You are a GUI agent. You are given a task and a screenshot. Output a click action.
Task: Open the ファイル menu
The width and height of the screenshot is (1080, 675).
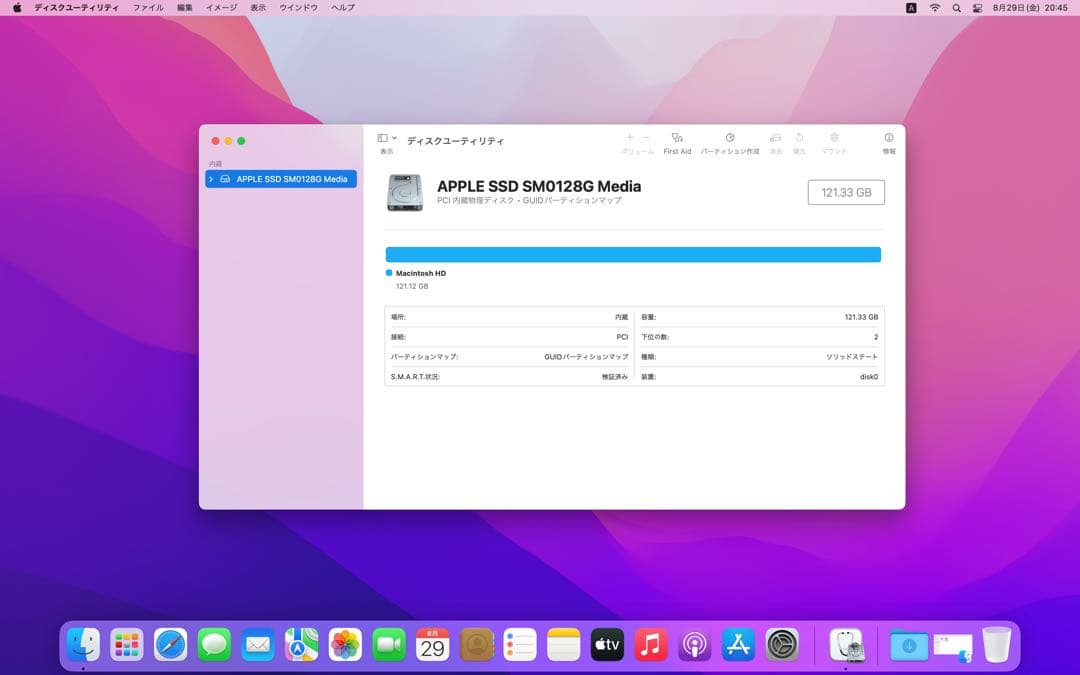[148, 7]
